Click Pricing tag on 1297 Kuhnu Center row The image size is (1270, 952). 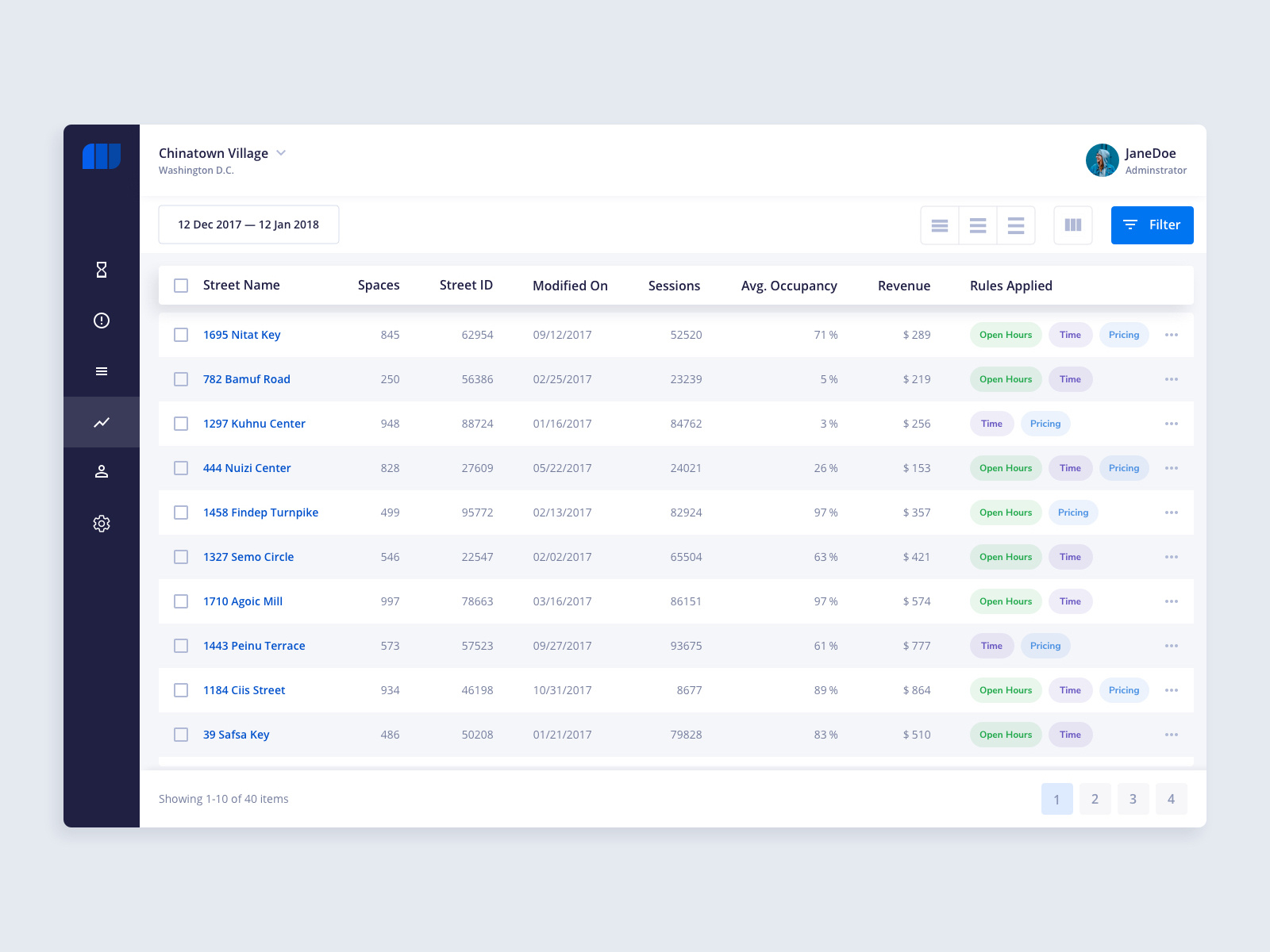pyautogui.click(x=1045, y=424)
